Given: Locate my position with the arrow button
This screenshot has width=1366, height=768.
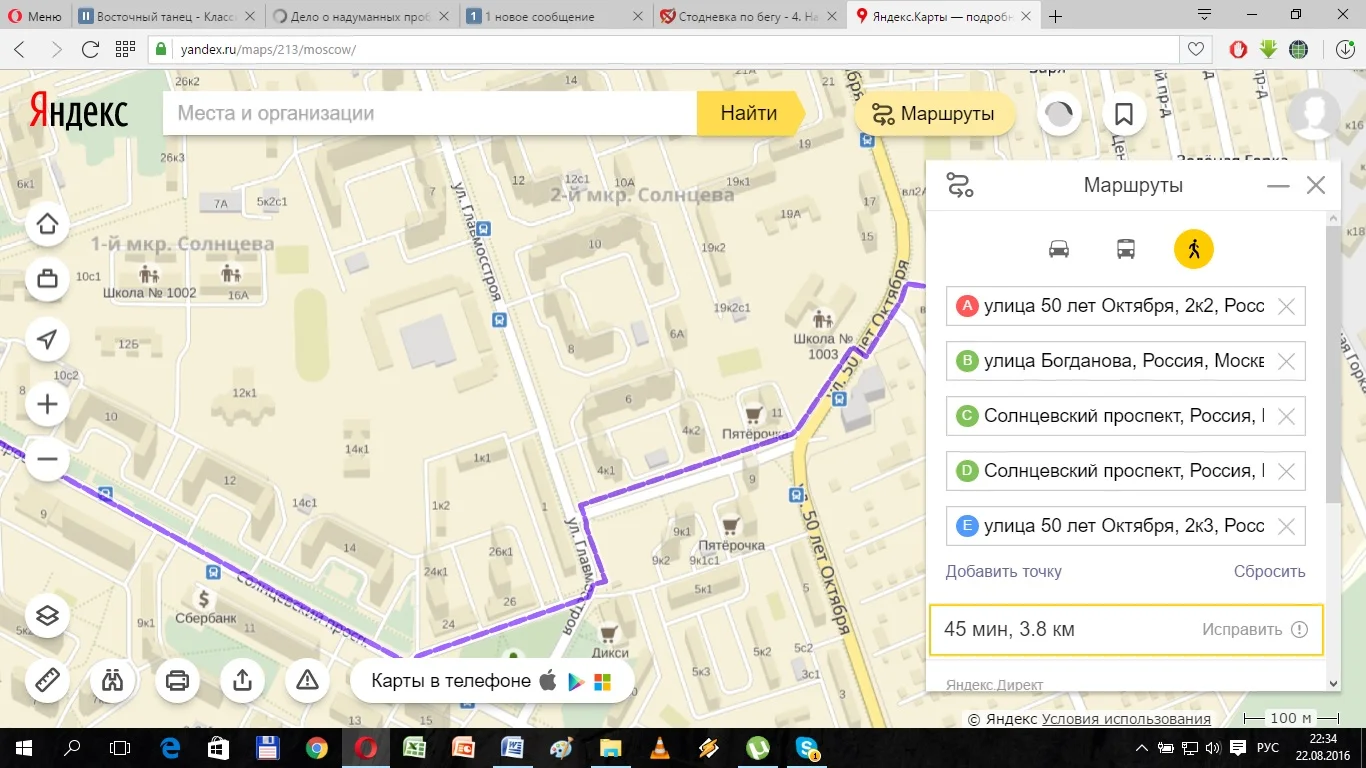Looking at the screenshot, I should coord(47,340).
